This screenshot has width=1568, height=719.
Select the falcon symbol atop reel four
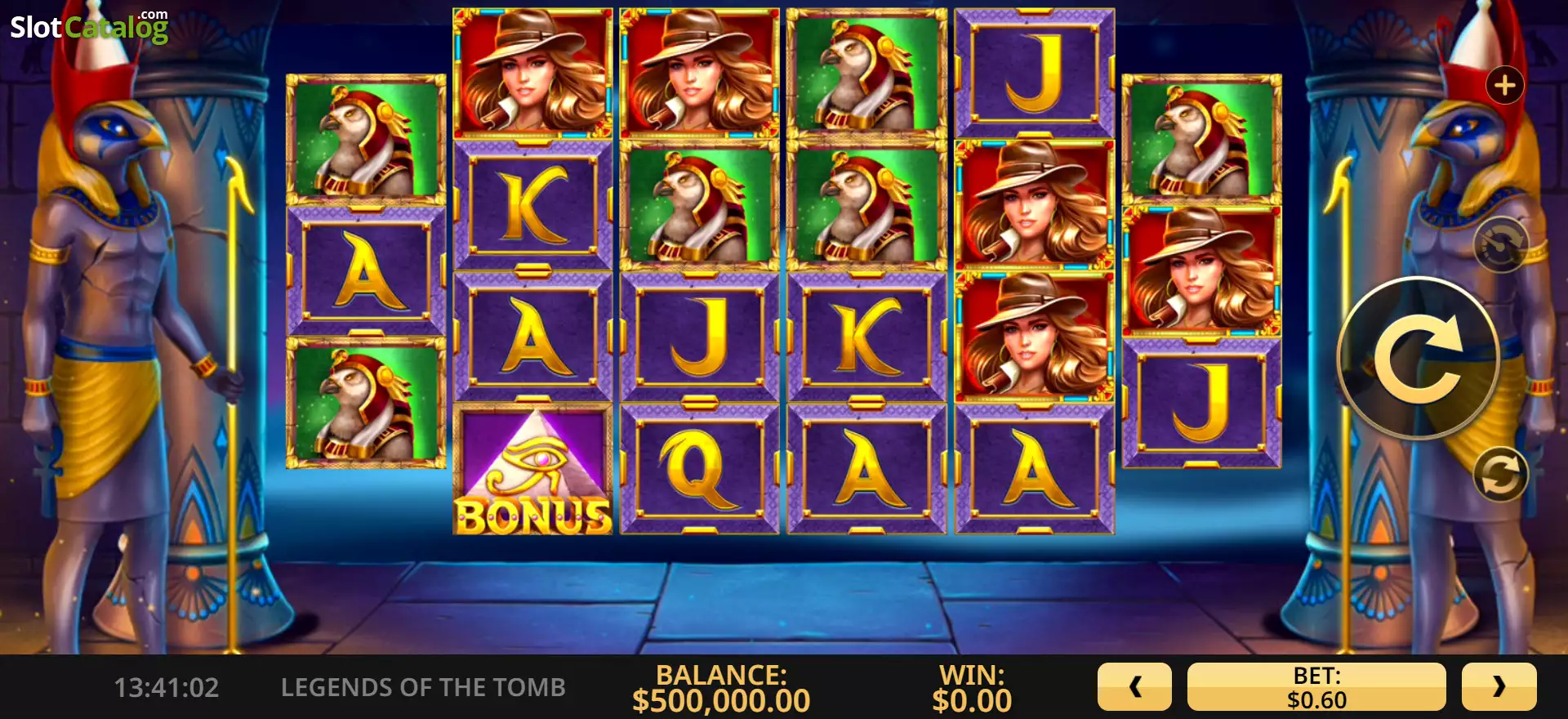click(866, 74)
